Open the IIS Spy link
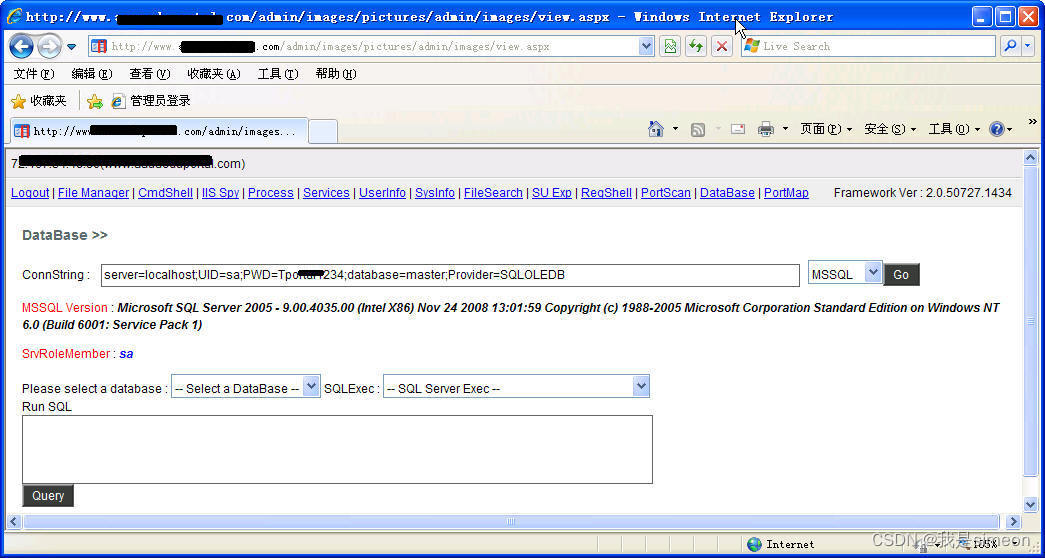Image resolution: width=1045 pixels, height=558 pixels. coord(221,193)
